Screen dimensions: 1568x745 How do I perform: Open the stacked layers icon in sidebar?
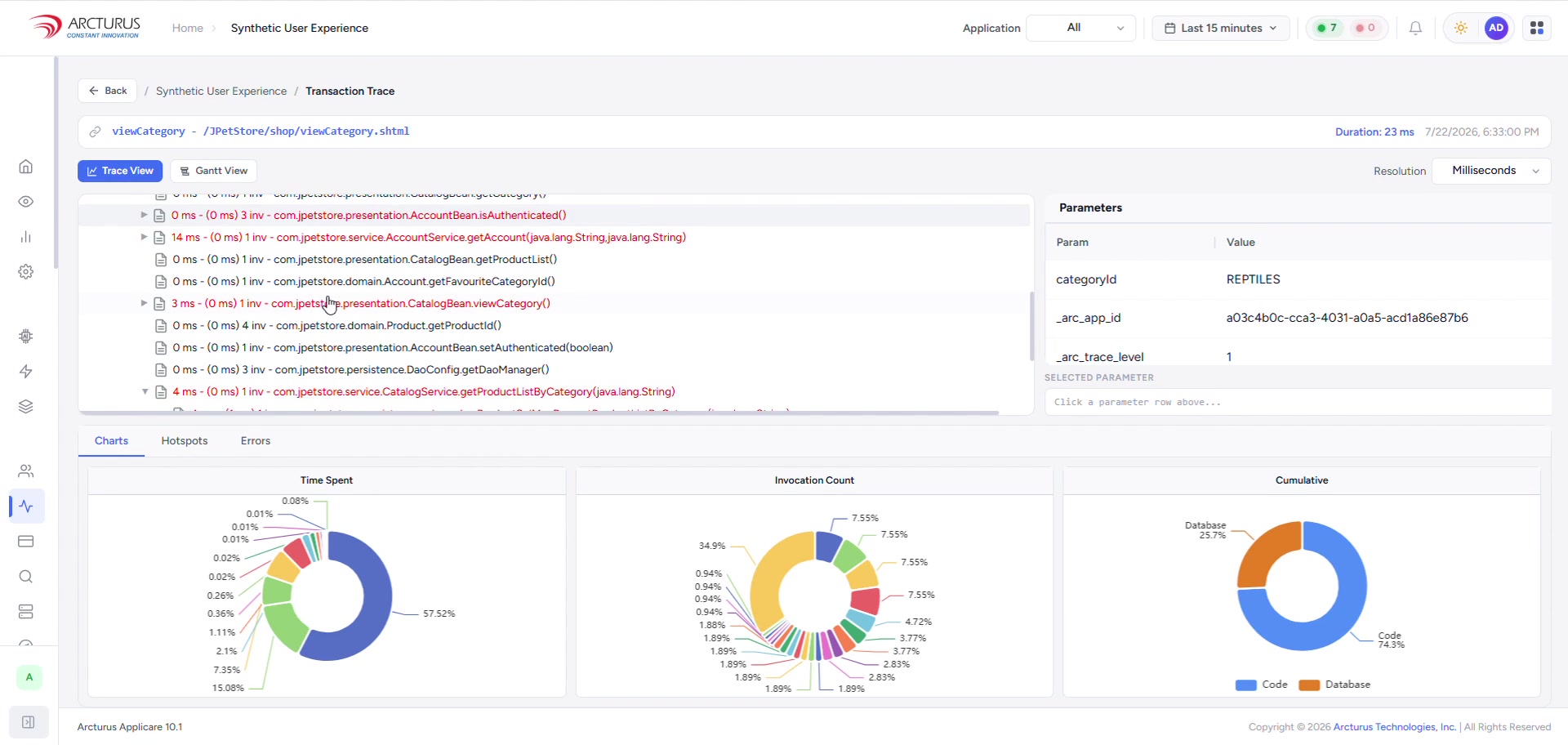[x=26, y=407]
